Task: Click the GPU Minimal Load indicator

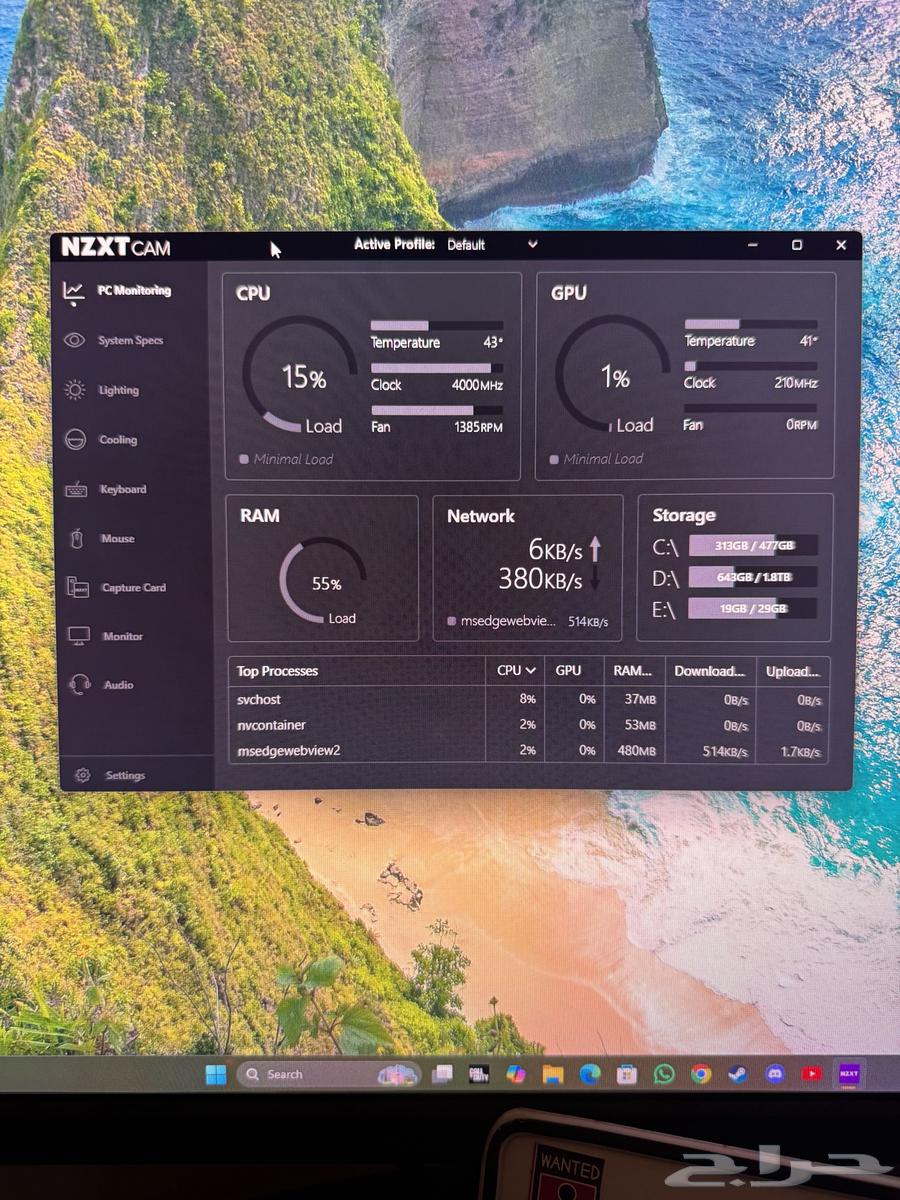Action: coord(597,459)
